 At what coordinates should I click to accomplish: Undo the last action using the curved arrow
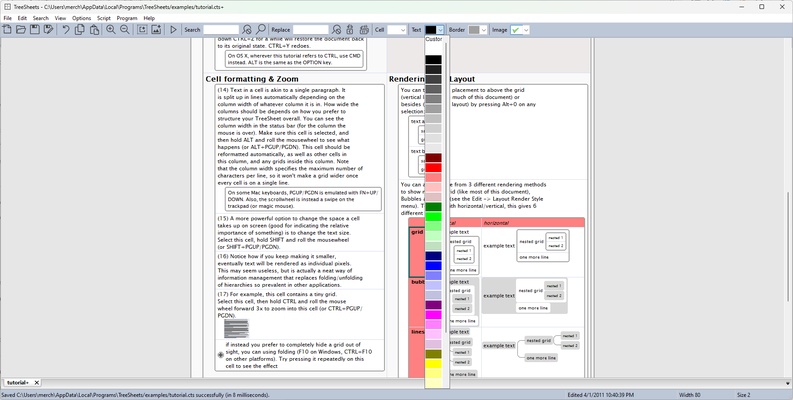pos(66,30)
